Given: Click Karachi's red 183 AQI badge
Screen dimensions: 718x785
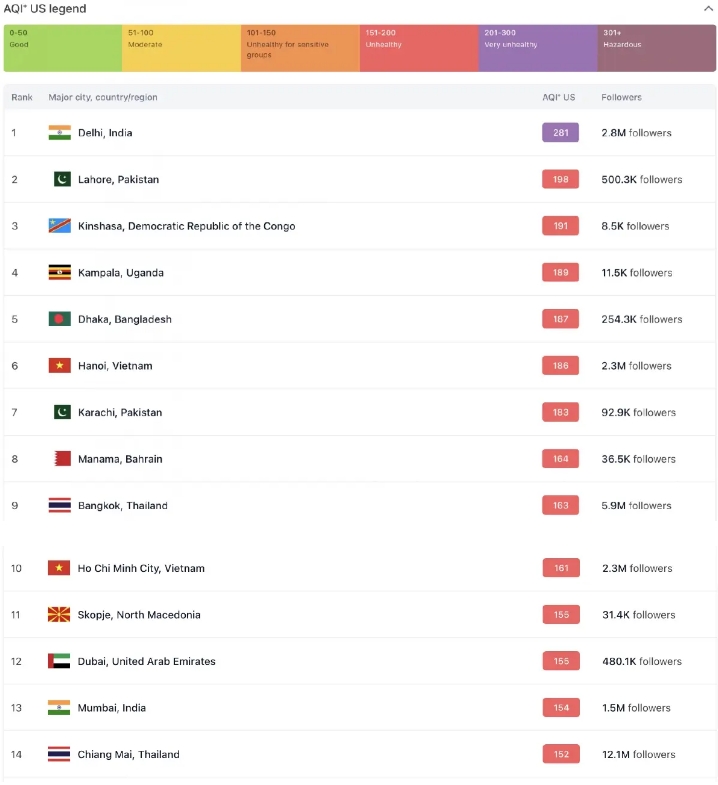Looking at the screenshot, I should coord(560,412).
